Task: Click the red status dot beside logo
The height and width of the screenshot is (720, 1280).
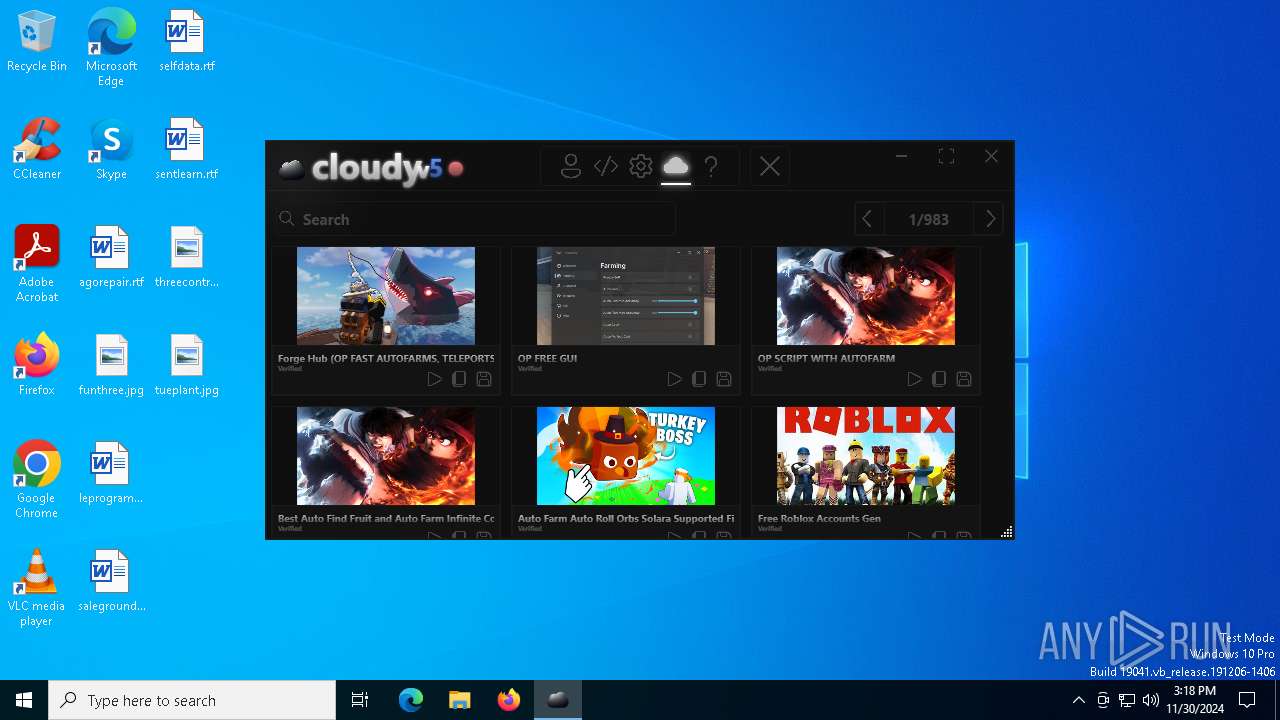Action: tap(456, 168)
